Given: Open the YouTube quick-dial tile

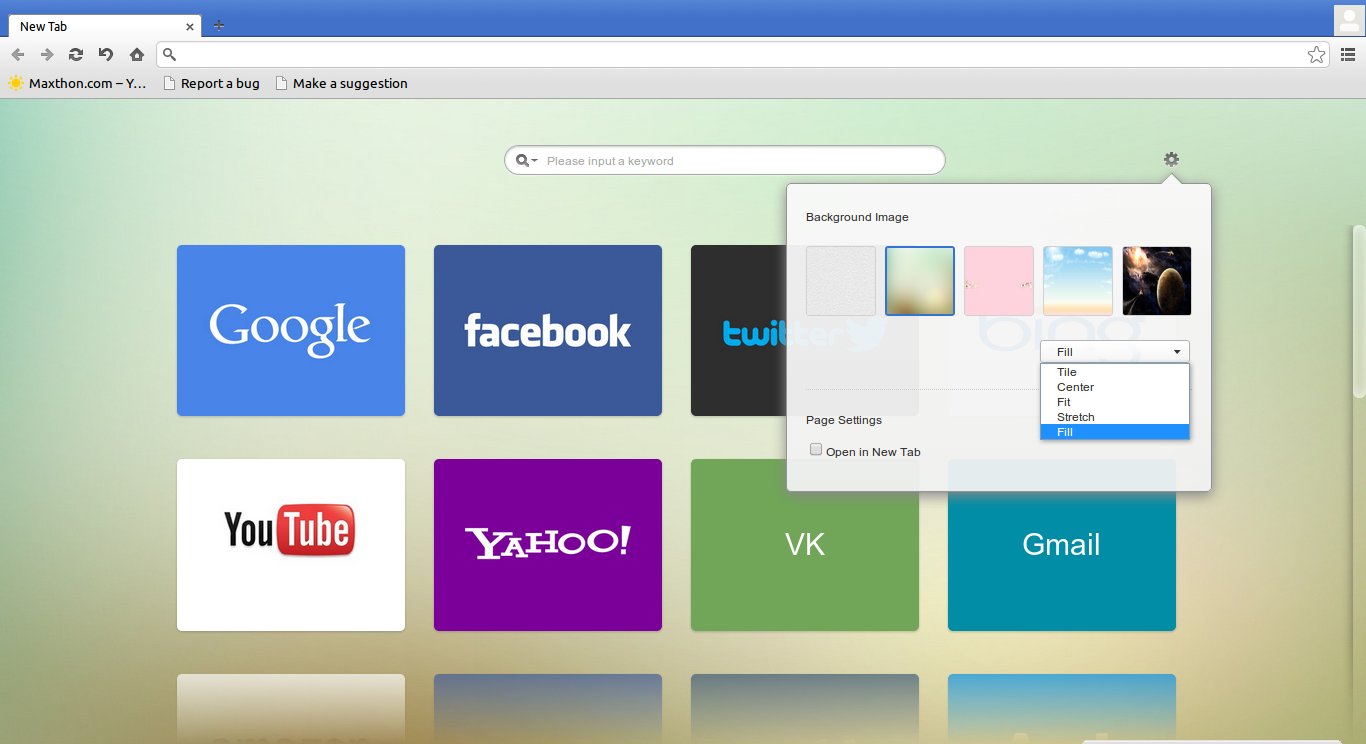Looking at the screenshot, I should pyautogui.click(x=291, y=545).
